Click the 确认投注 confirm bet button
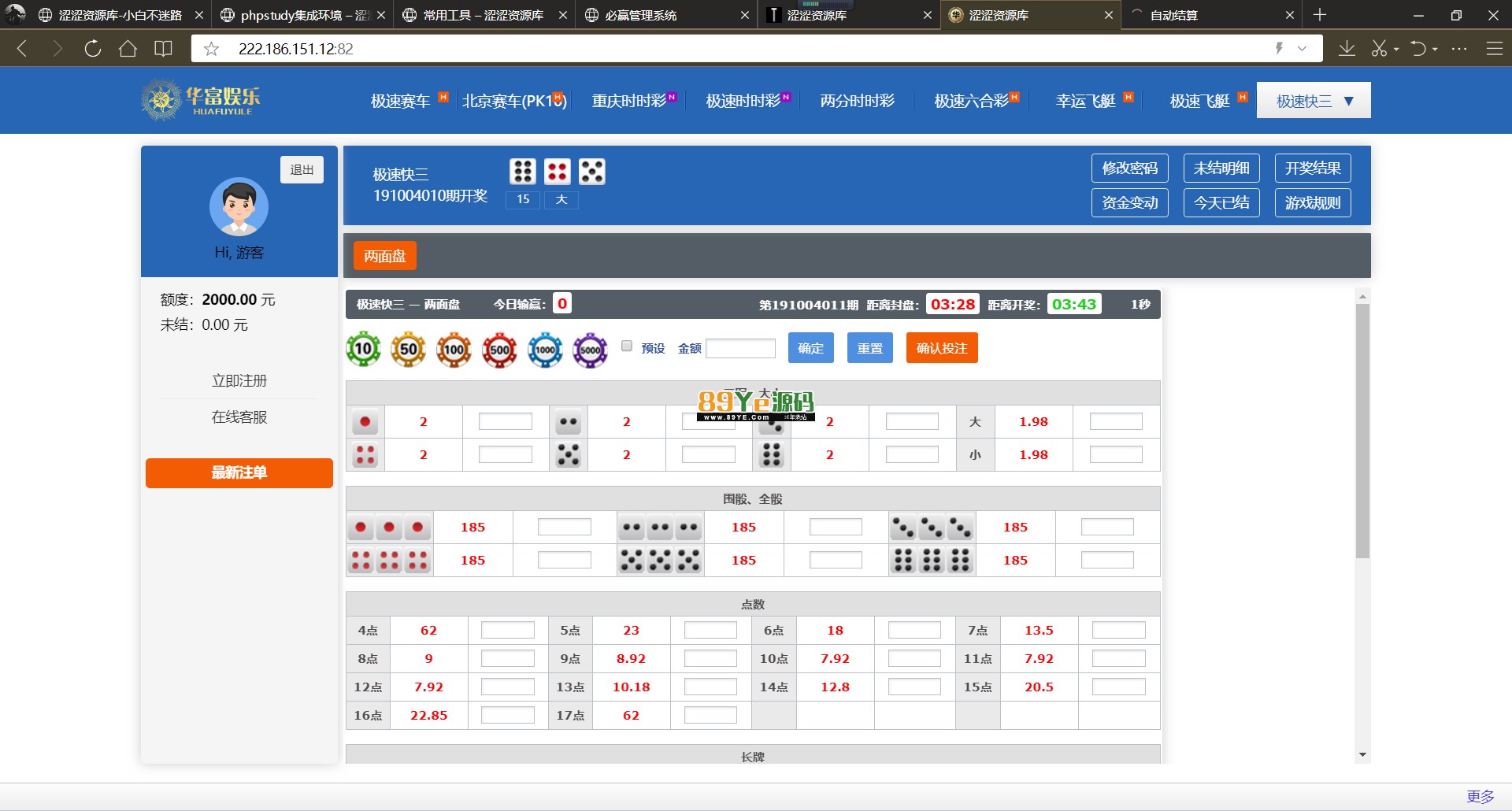Screen dimensions: 1512x811 pos(942,348)
